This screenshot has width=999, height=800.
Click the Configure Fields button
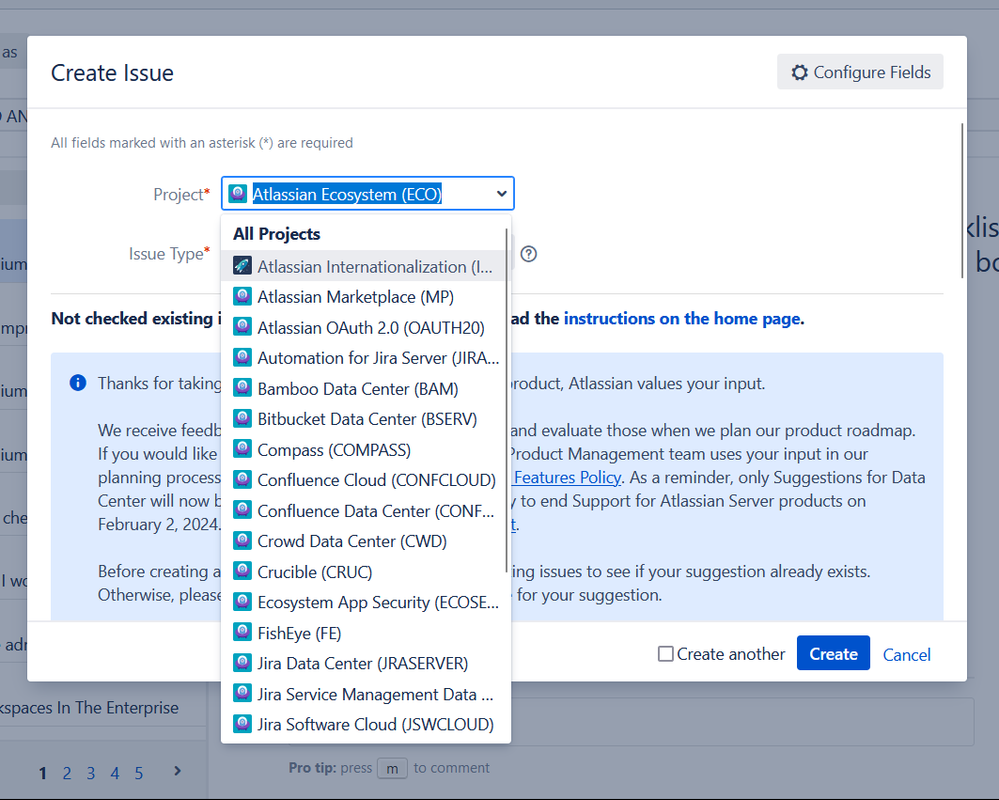coord(860,72)
